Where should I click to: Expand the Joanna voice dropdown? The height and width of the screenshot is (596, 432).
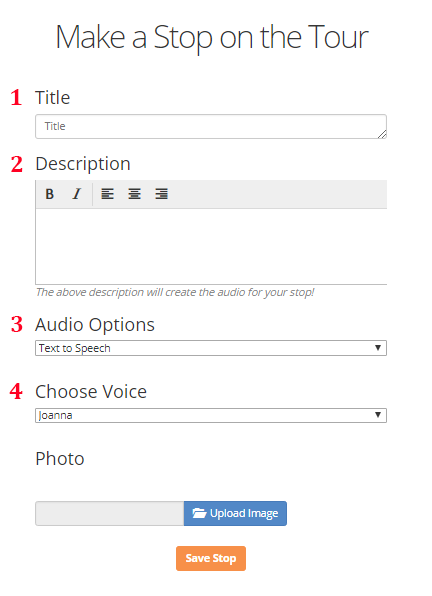211,415
